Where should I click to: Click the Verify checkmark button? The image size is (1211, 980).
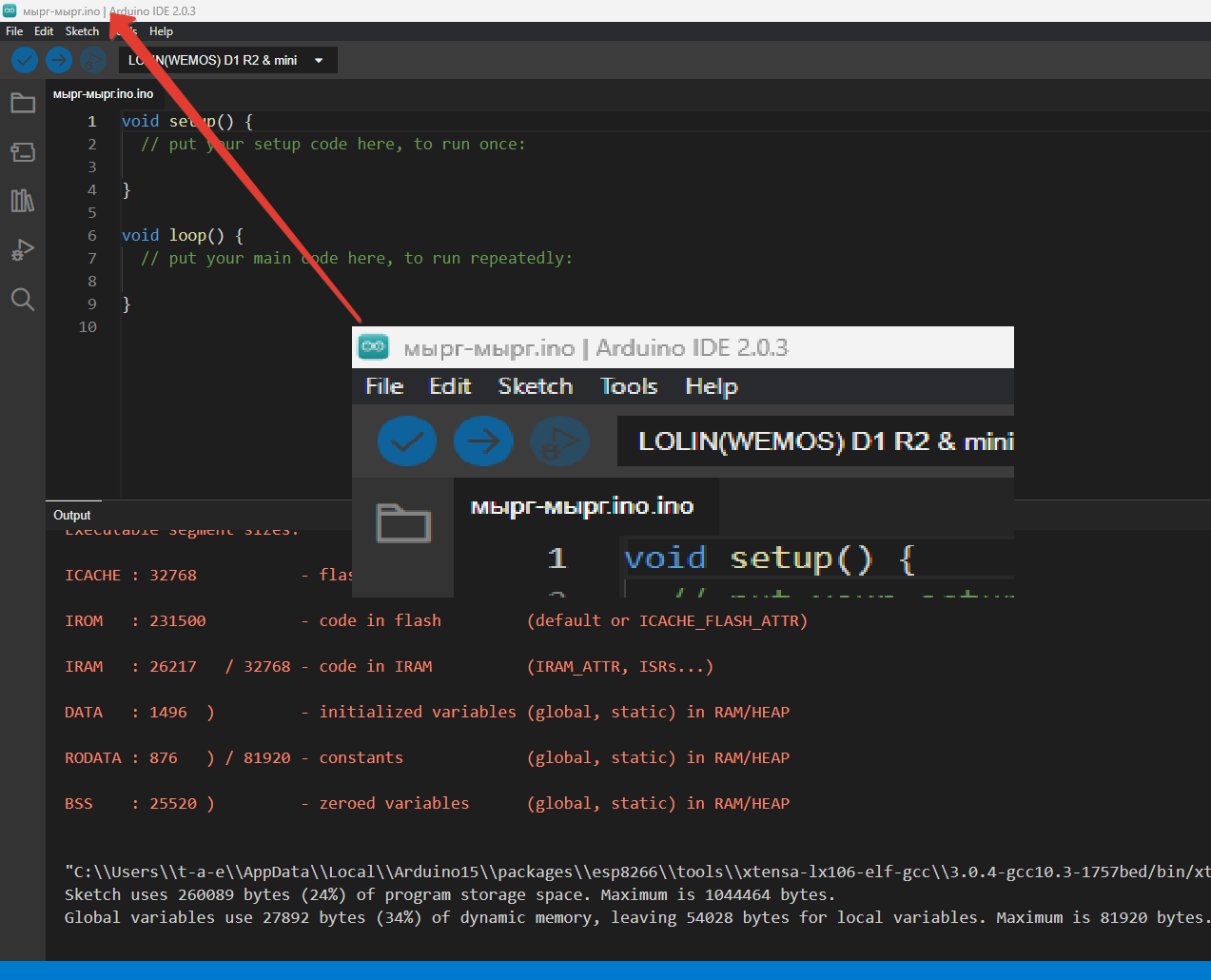coord(25,60)
